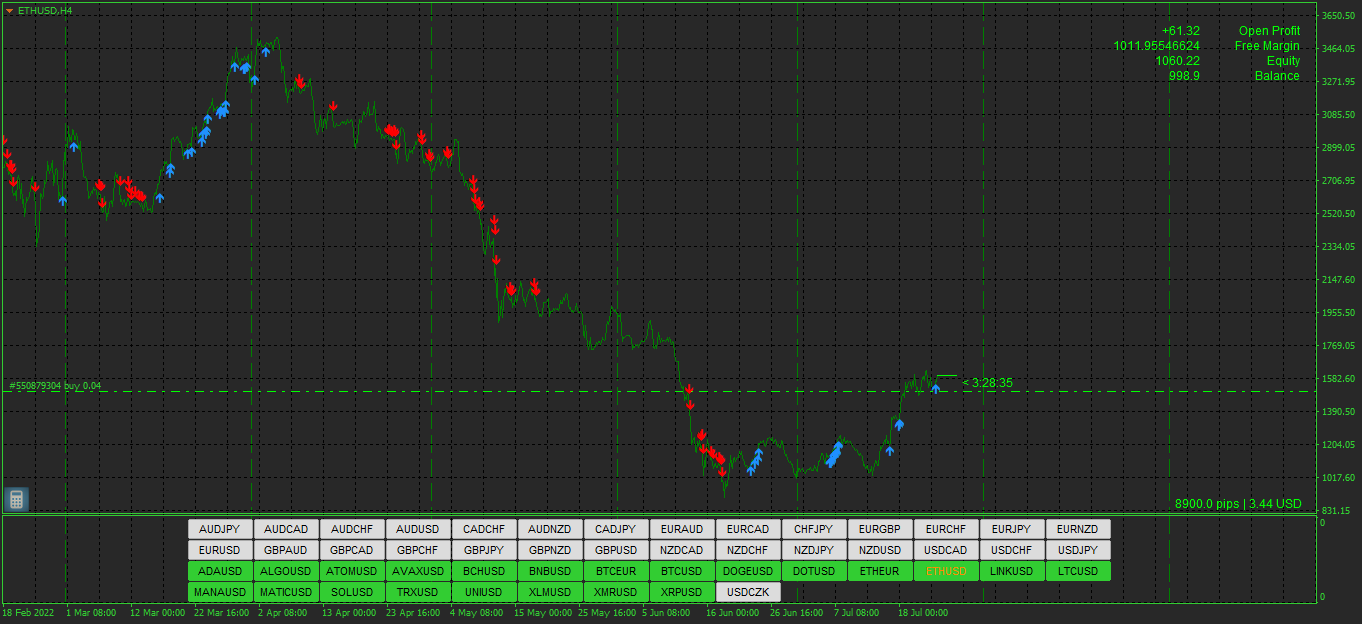Viewport: 1362px width, 624px height.
Task: Click the Equity value 1060.22
Action: coord(1177,61)
